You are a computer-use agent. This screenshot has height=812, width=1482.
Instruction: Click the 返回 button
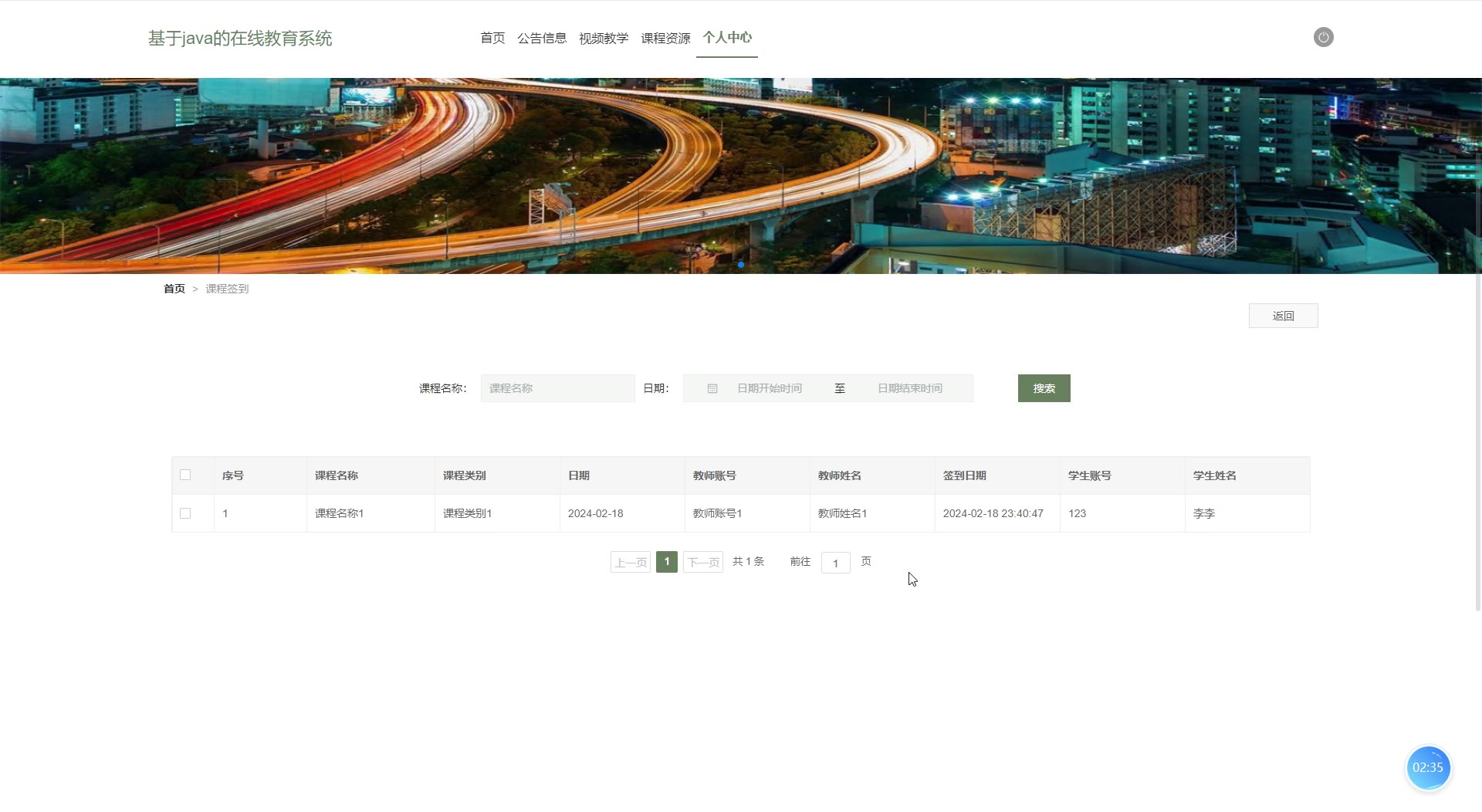(1283, 316)
